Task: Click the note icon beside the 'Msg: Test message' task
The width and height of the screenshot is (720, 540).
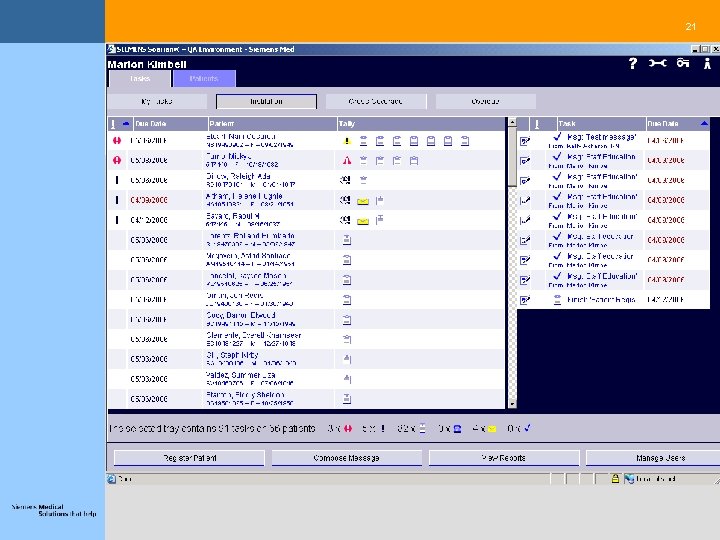Action: [x=525, y=141]
